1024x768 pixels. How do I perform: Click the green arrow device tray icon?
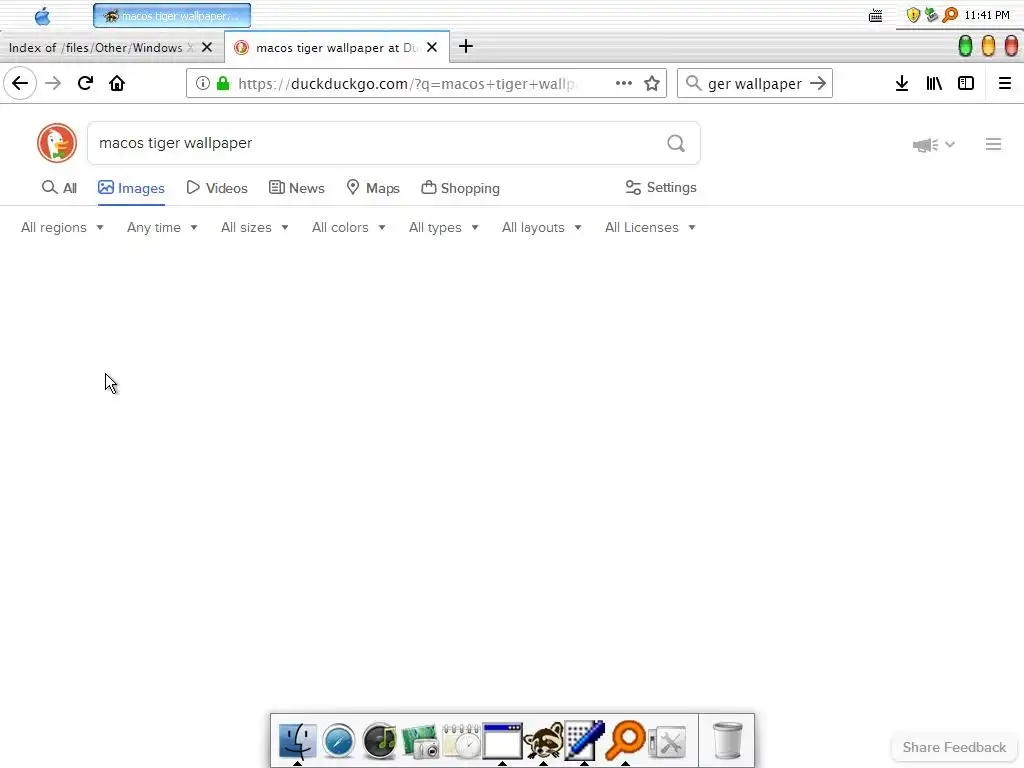click(932, 15)
